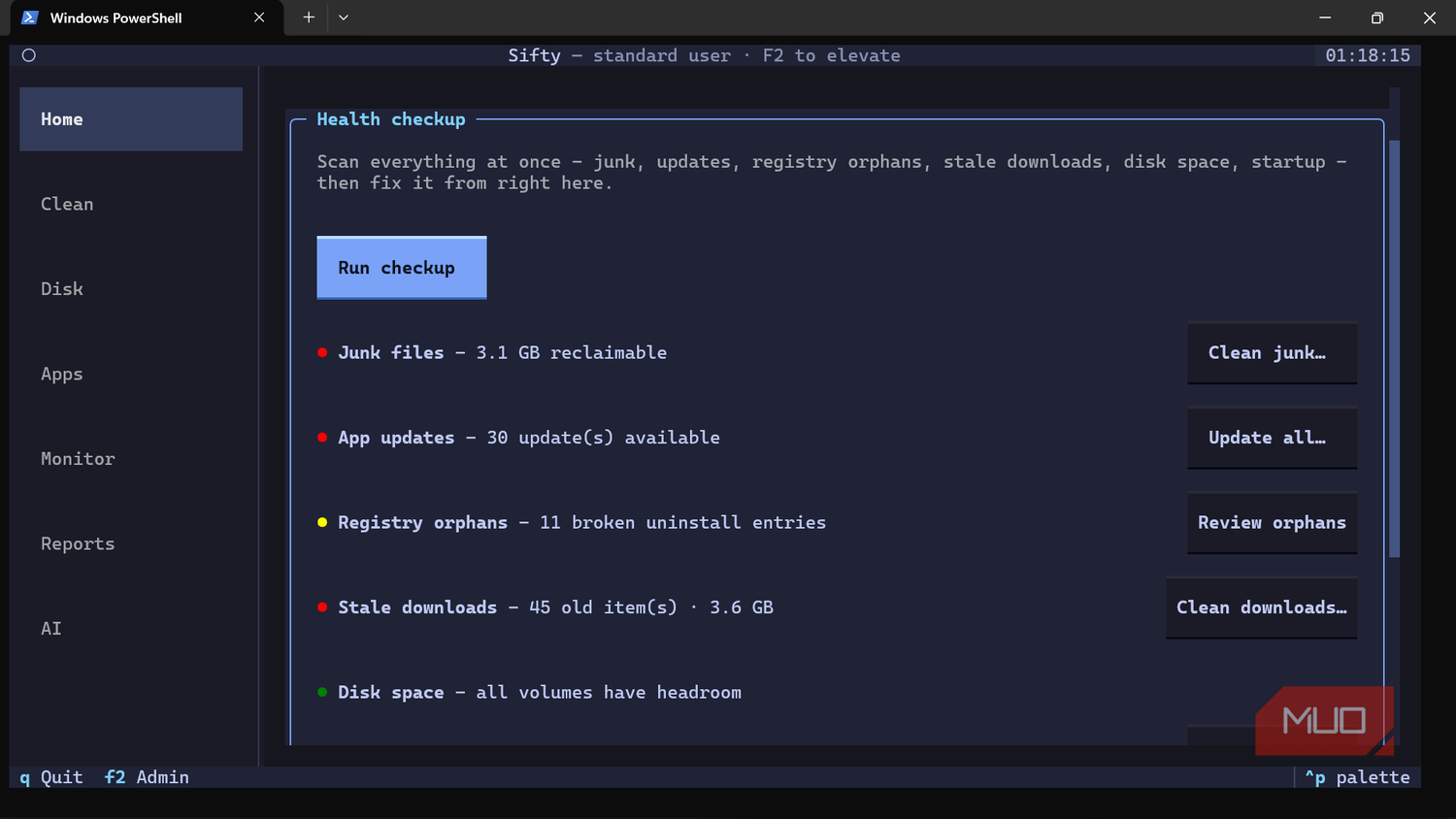Click the green dot beside Disk space

click(322, 692)
